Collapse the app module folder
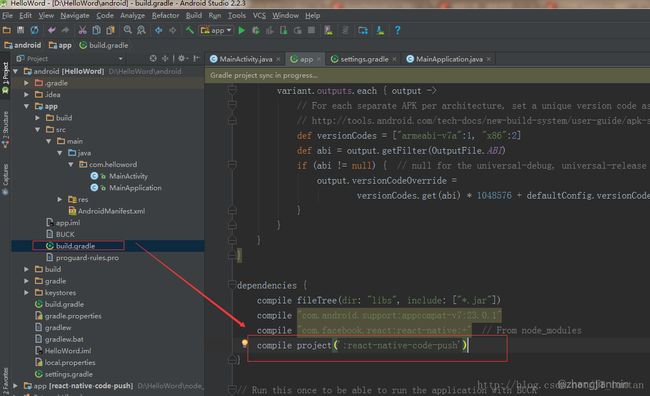650x396 pixels. pyautogui.click(x=27, y=106)
